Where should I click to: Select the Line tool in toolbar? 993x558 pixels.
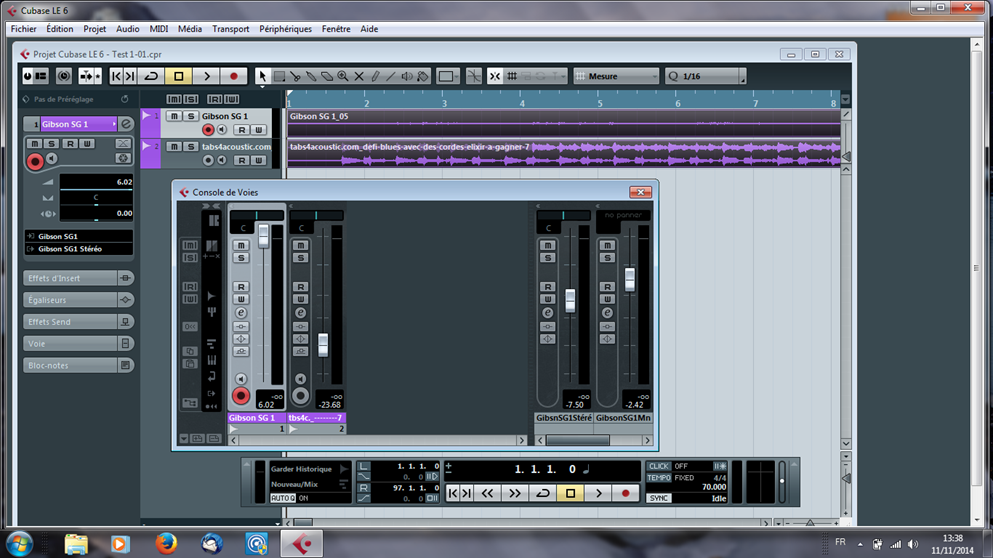pos(391,76)
